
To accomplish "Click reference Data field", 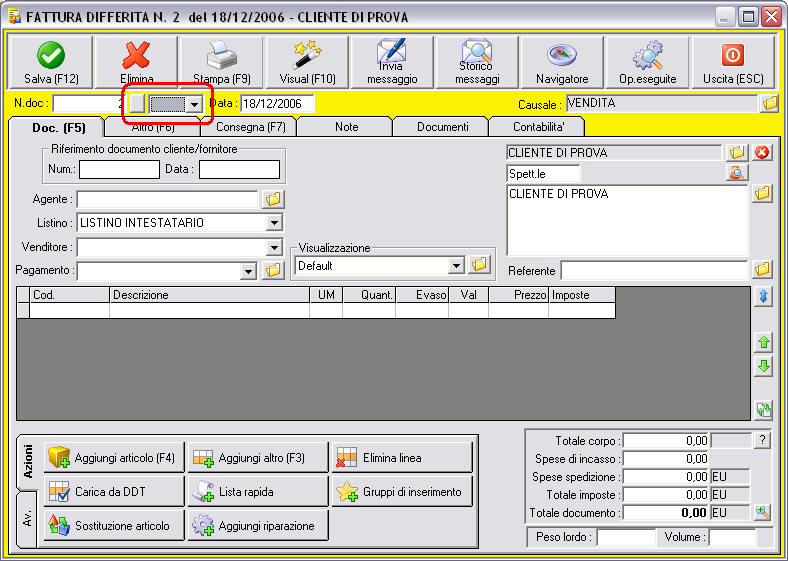I will [239, 169].
